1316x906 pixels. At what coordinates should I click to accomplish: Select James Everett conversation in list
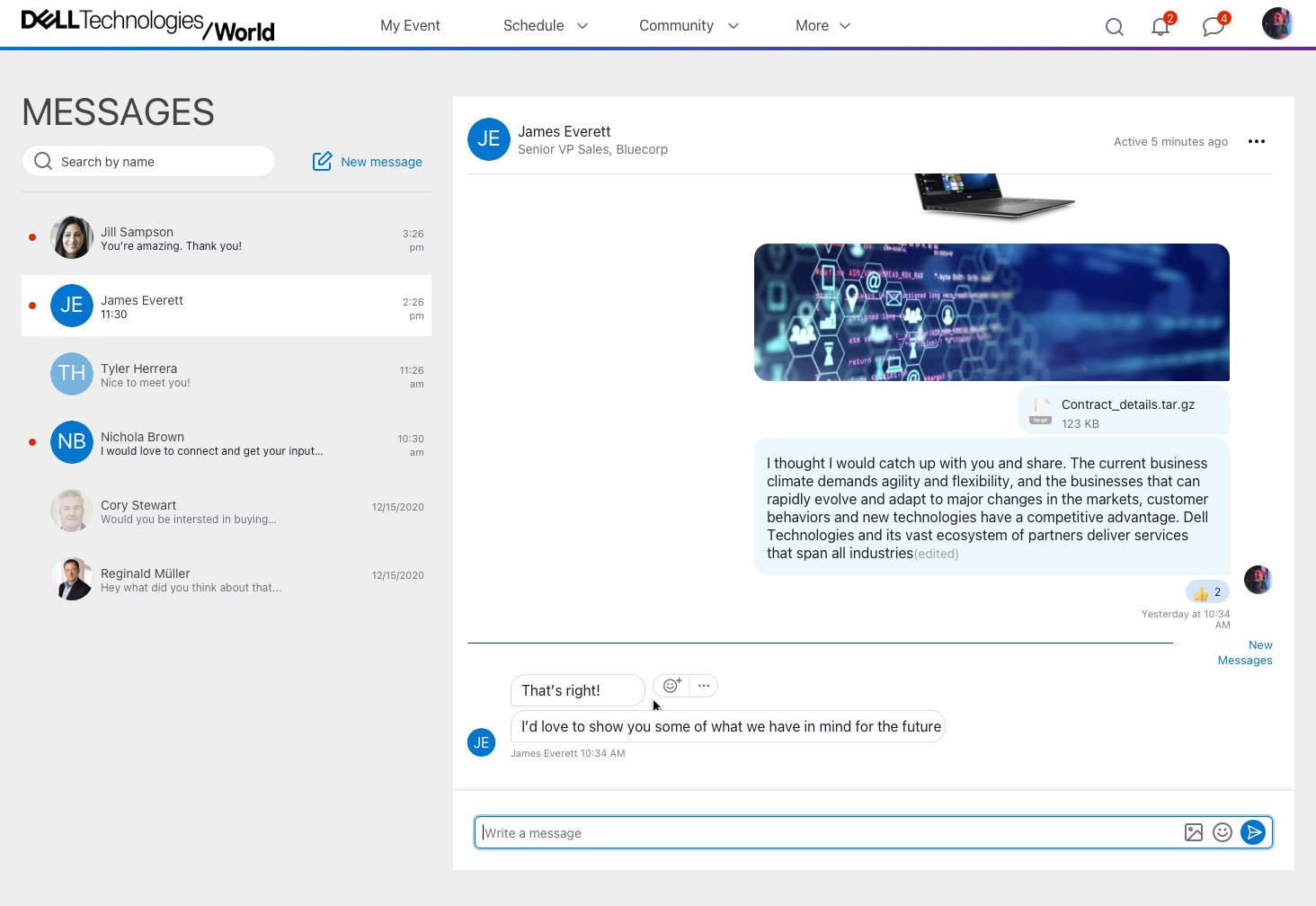click(227, 306)
